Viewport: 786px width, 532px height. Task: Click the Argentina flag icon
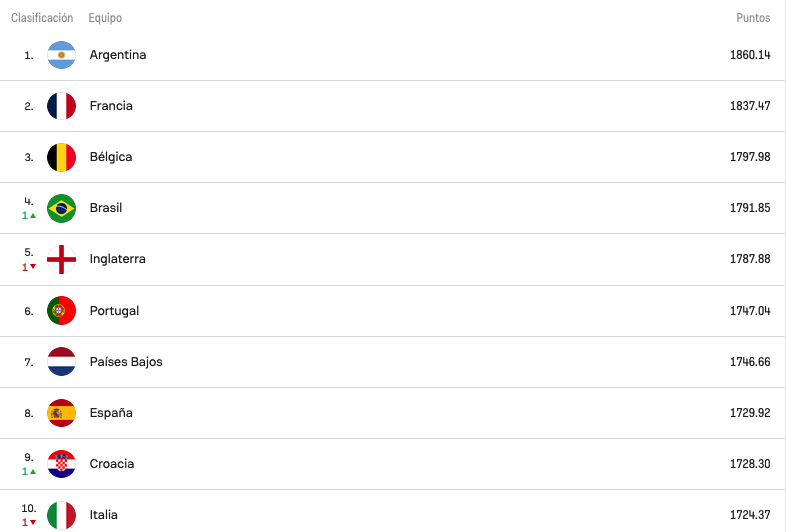click(61, 55)
